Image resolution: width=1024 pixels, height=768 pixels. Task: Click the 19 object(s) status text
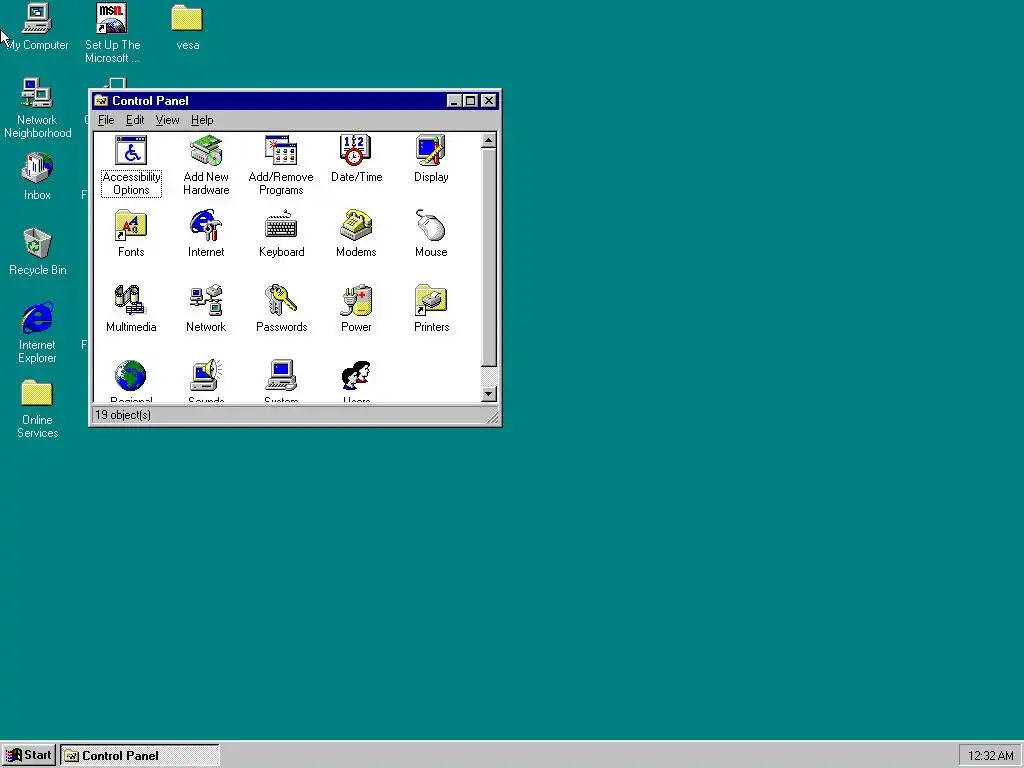(x=123, y=415)
